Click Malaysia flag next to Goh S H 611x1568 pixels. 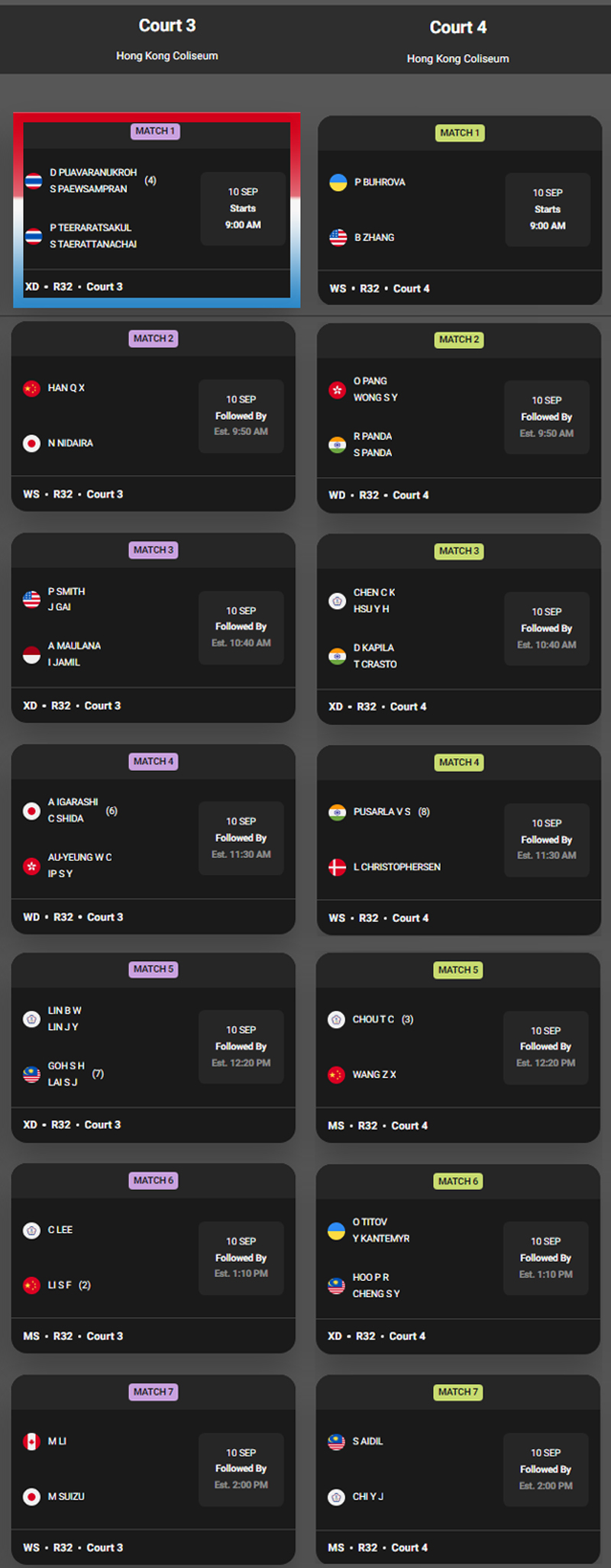[31, 1074]
